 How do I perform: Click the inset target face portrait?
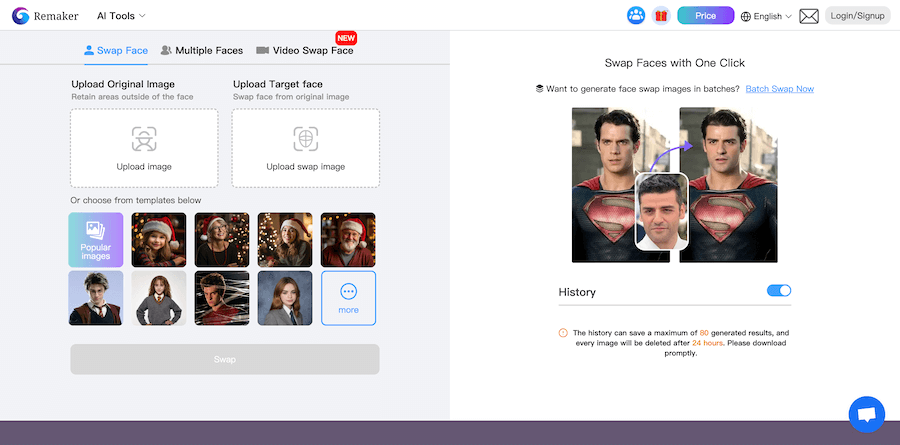(x=662, y=212)
